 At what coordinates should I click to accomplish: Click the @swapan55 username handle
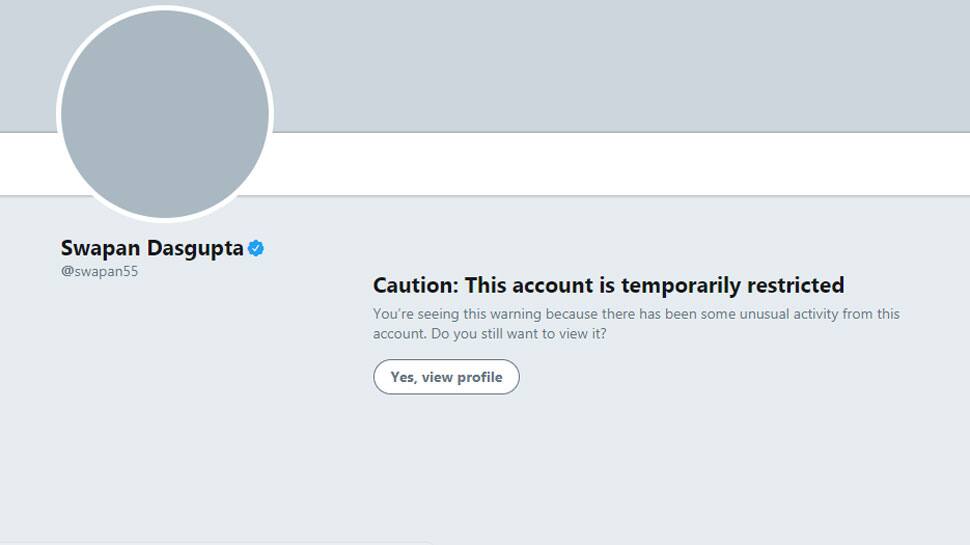coord(100,271)
